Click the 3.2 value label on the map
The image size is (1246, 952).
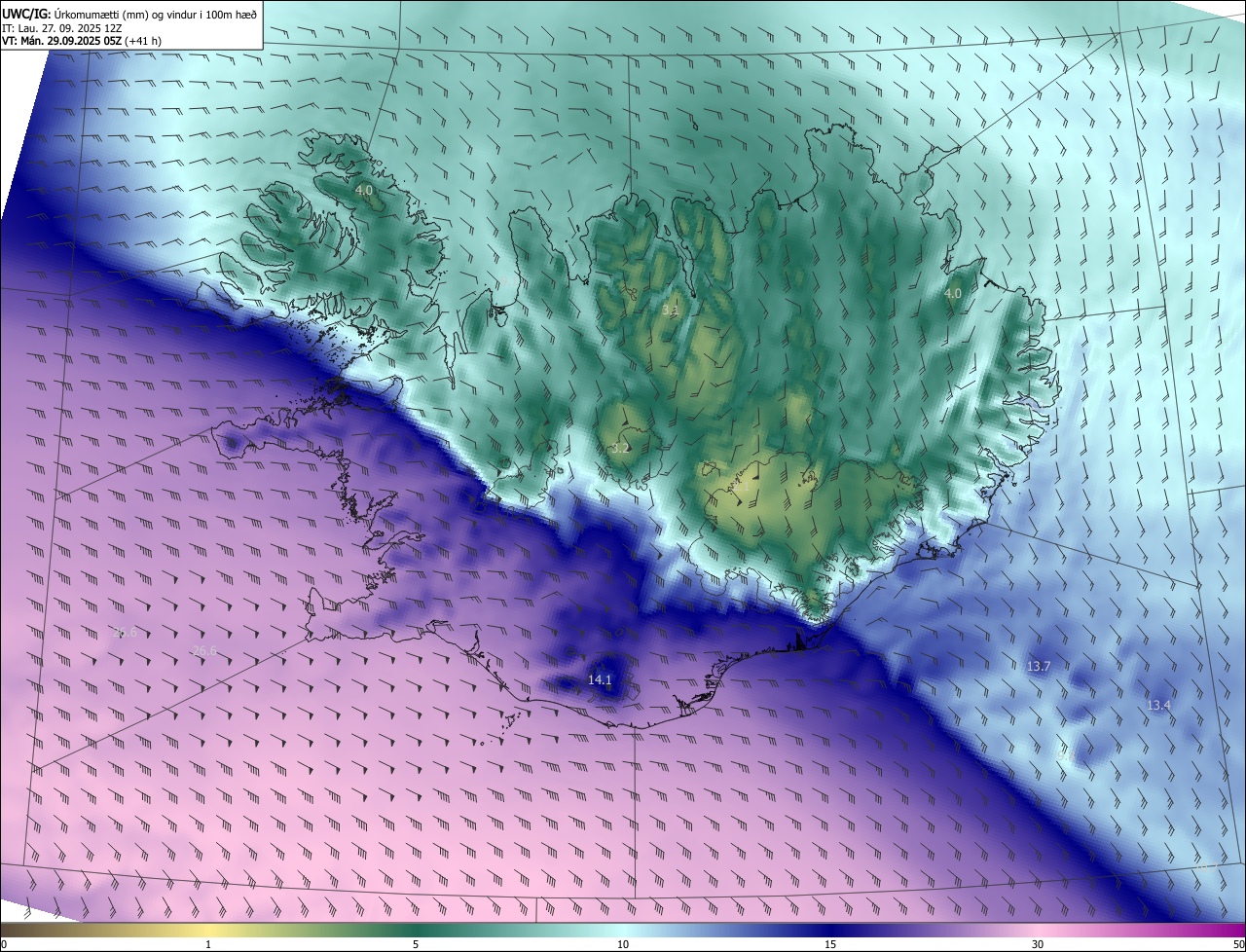[x=620, y=449]
